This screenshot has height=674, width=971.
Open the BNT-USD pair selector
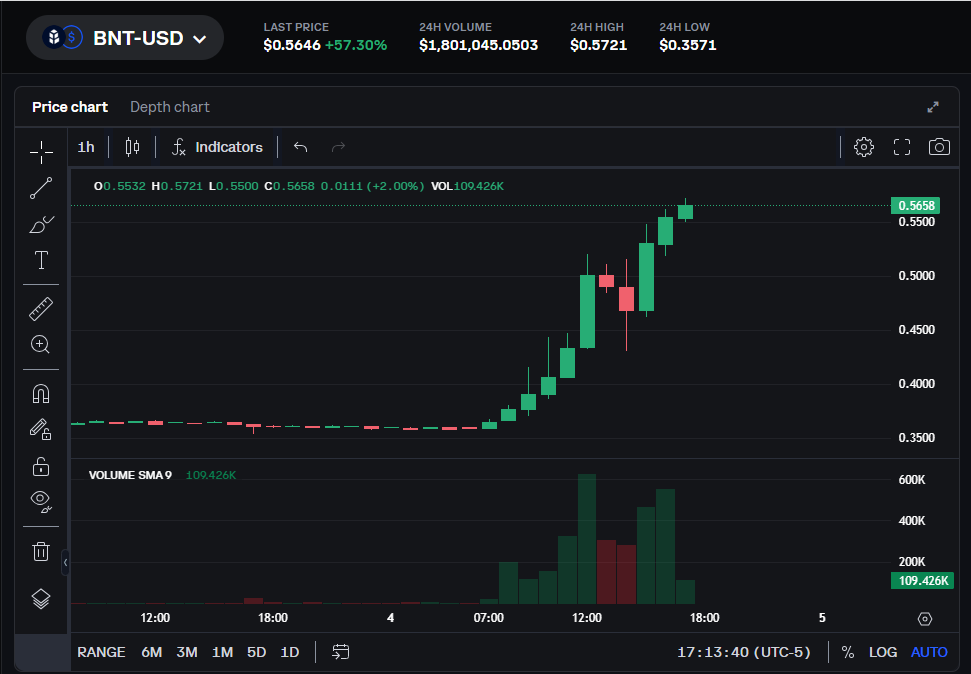point(124,38)
